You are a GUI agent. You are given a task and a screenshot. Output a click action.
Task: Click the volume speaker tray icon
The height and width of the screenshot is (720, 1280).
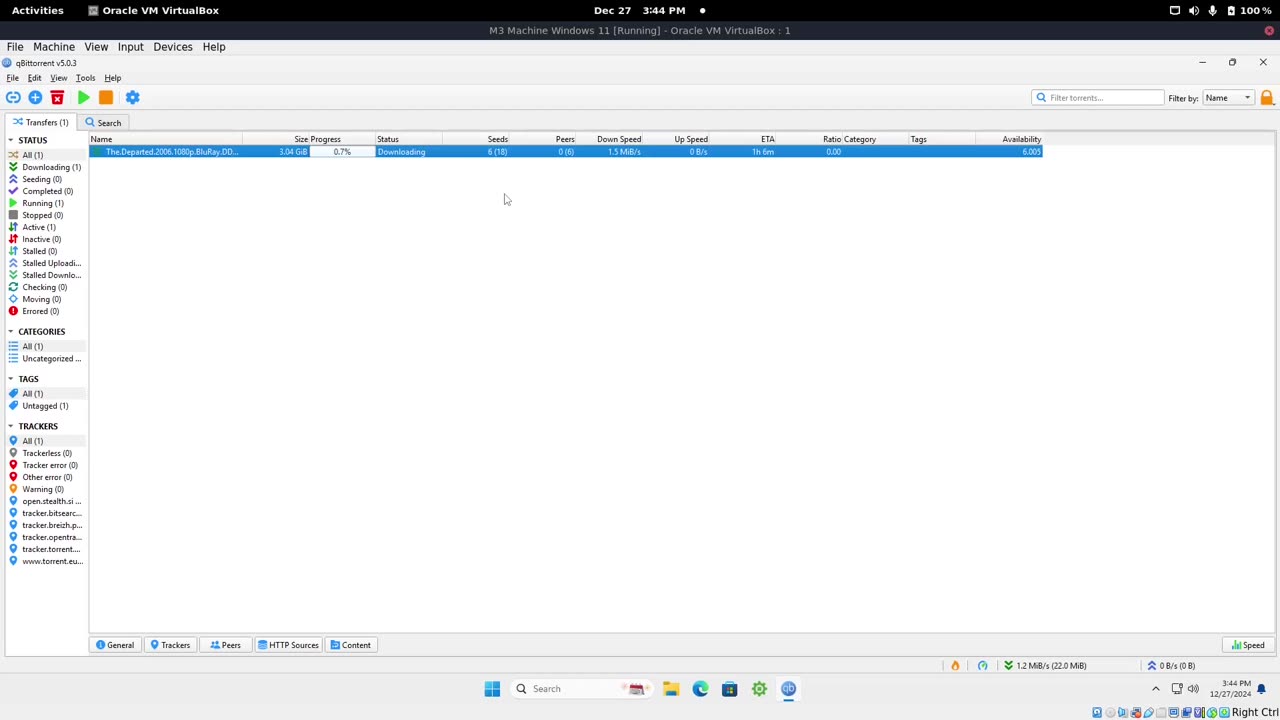[x=1193, y=689]
